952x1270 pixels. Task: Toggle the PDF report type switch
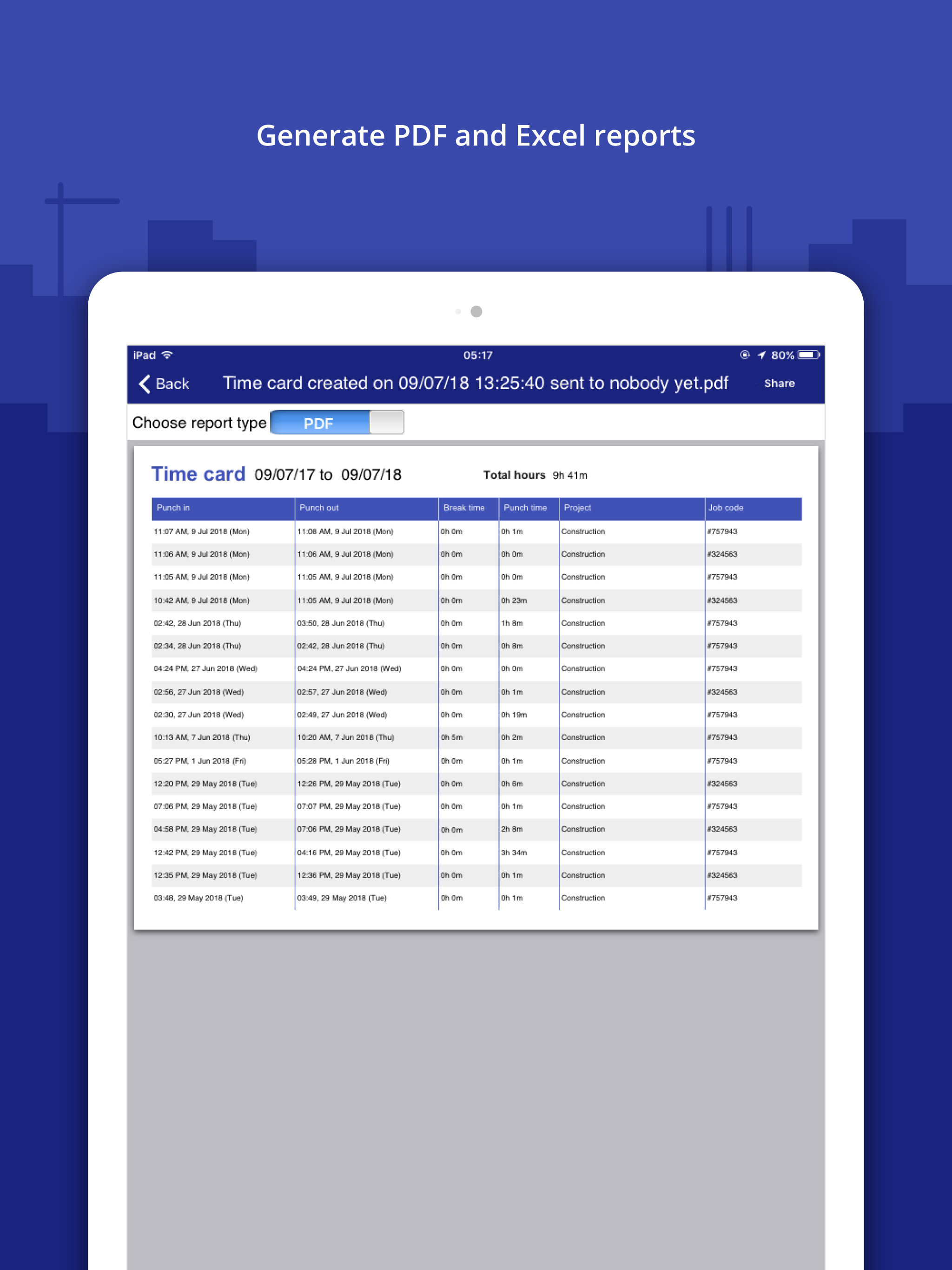point(337,423)
